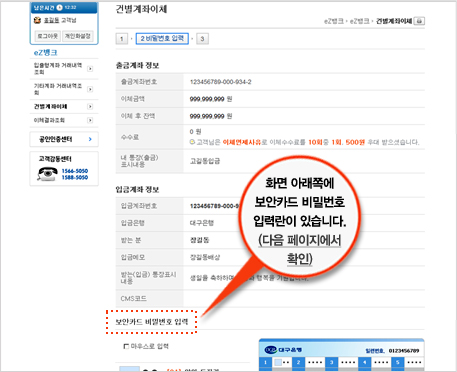457x372 pixels.
Task: Click security card cell number 2
Action: (x=298, y=363)
